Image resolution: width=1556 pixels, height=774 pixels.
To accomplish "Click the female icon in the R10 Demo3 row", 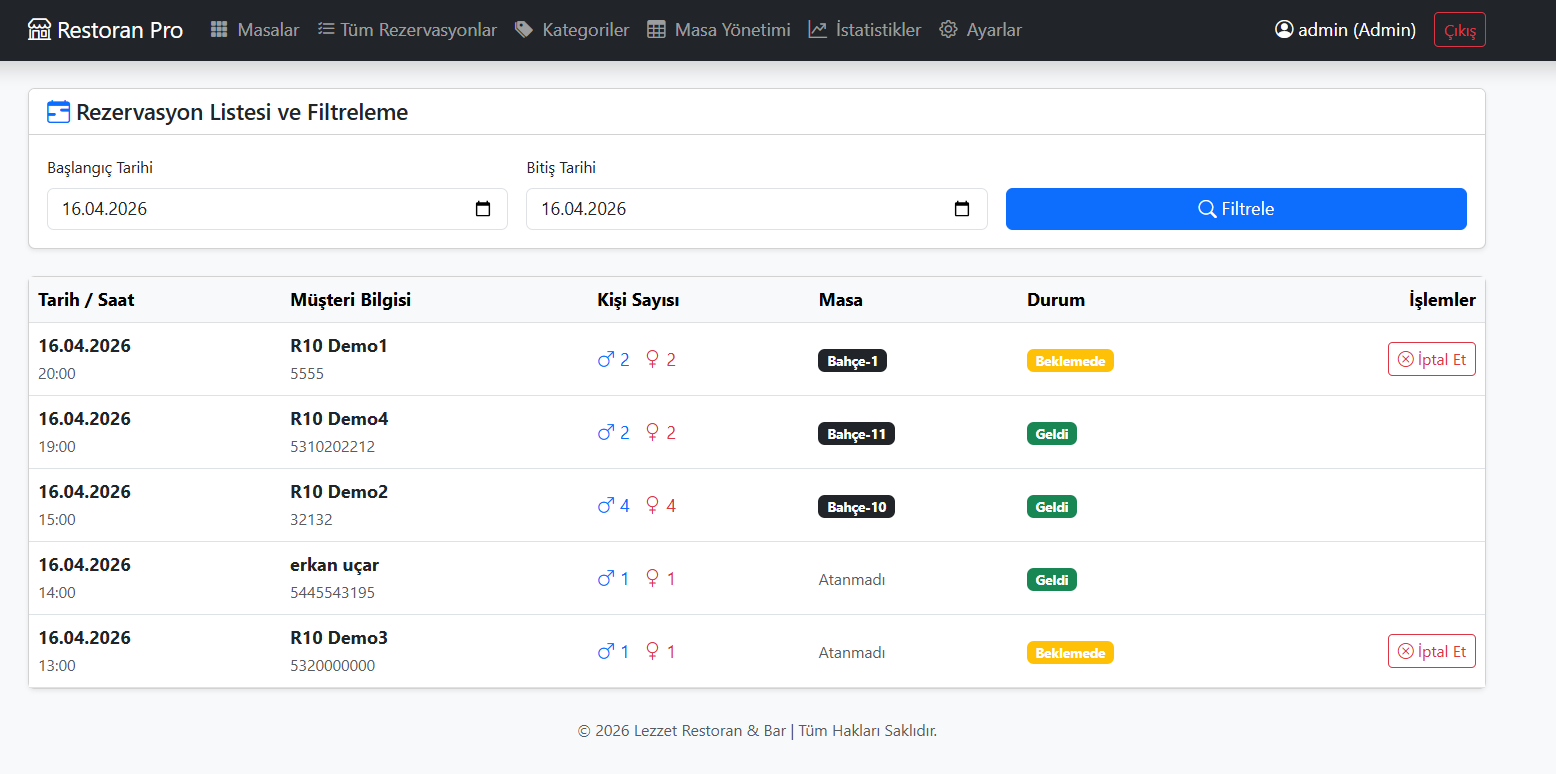I will [x=653, y=651].
